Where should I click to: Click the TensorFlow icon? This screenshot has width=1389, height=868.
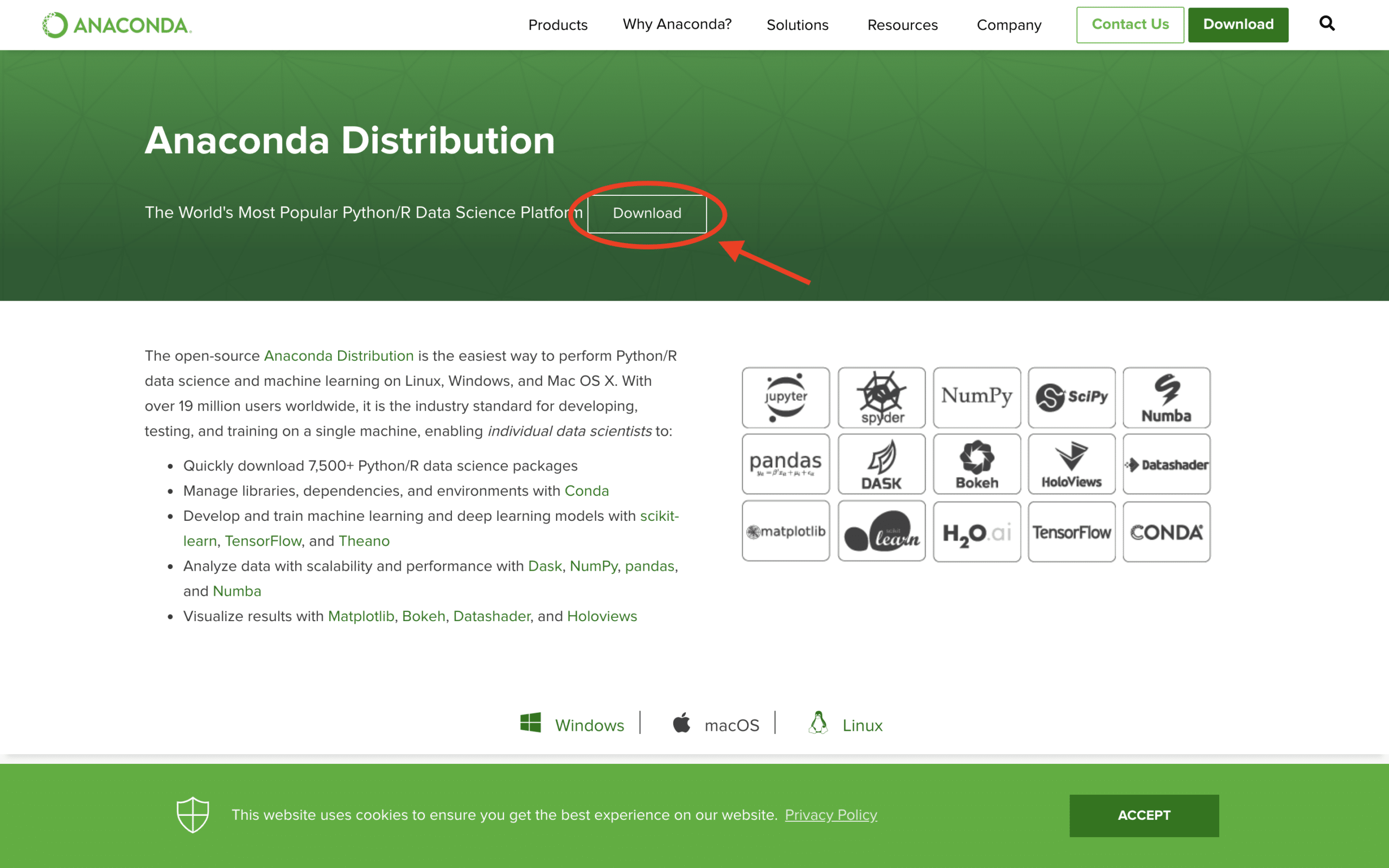[1071, 531]
